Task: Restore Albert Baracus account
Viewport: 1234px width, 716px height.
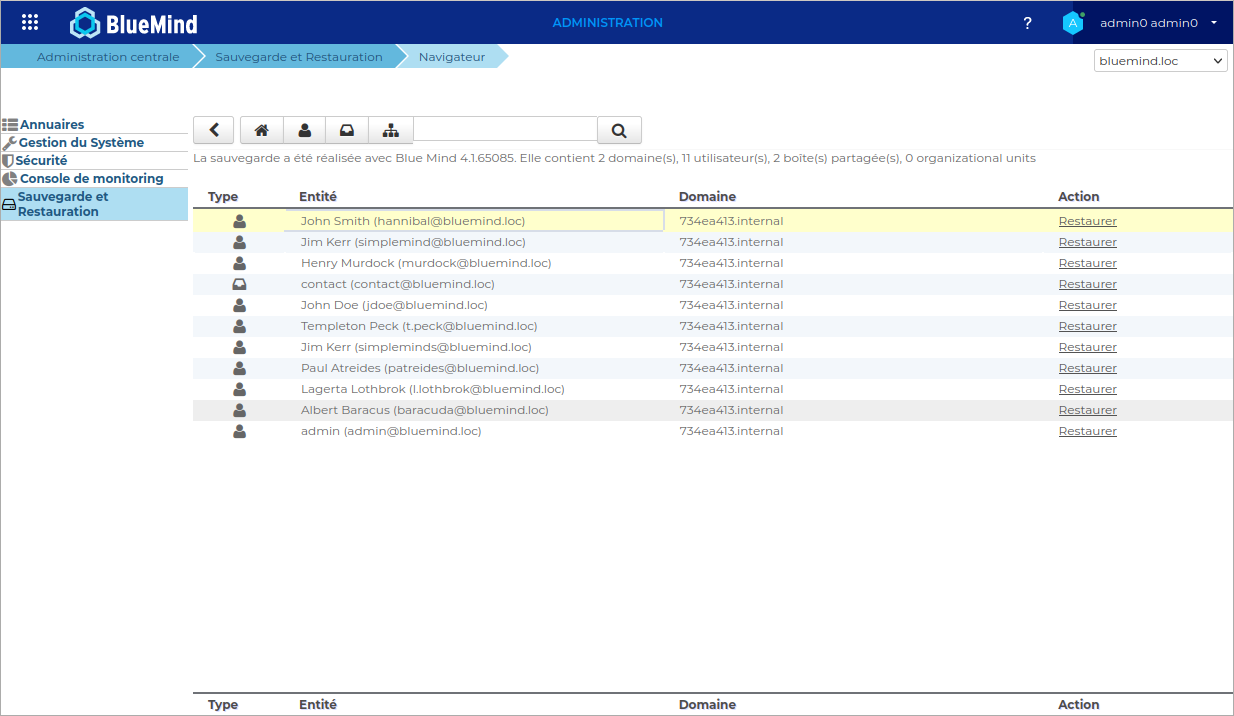Action: pyautogui.click(x=1088, y=410)
